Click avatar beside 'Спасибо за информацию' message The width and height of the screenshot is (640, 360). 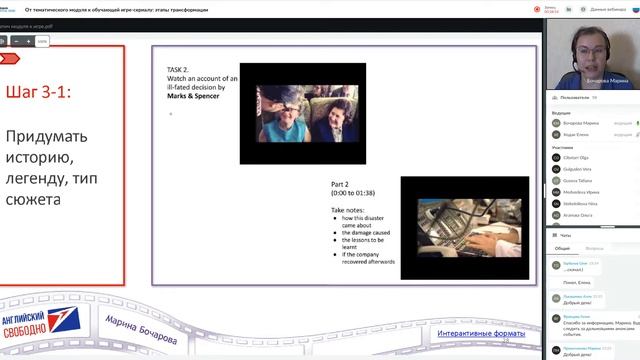(x=556, y=318)
